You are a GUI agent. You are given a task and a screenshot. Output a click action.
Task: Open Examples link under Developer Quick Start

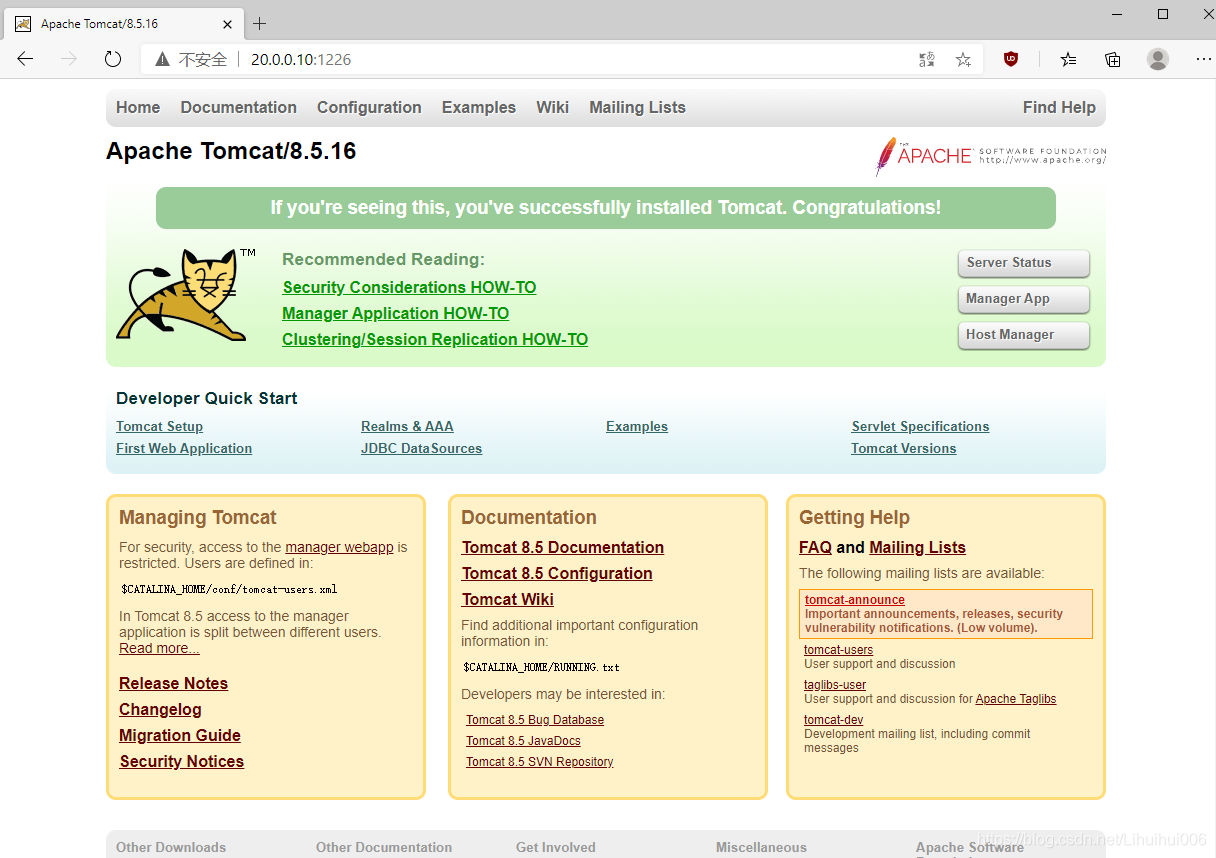(637, 426)
